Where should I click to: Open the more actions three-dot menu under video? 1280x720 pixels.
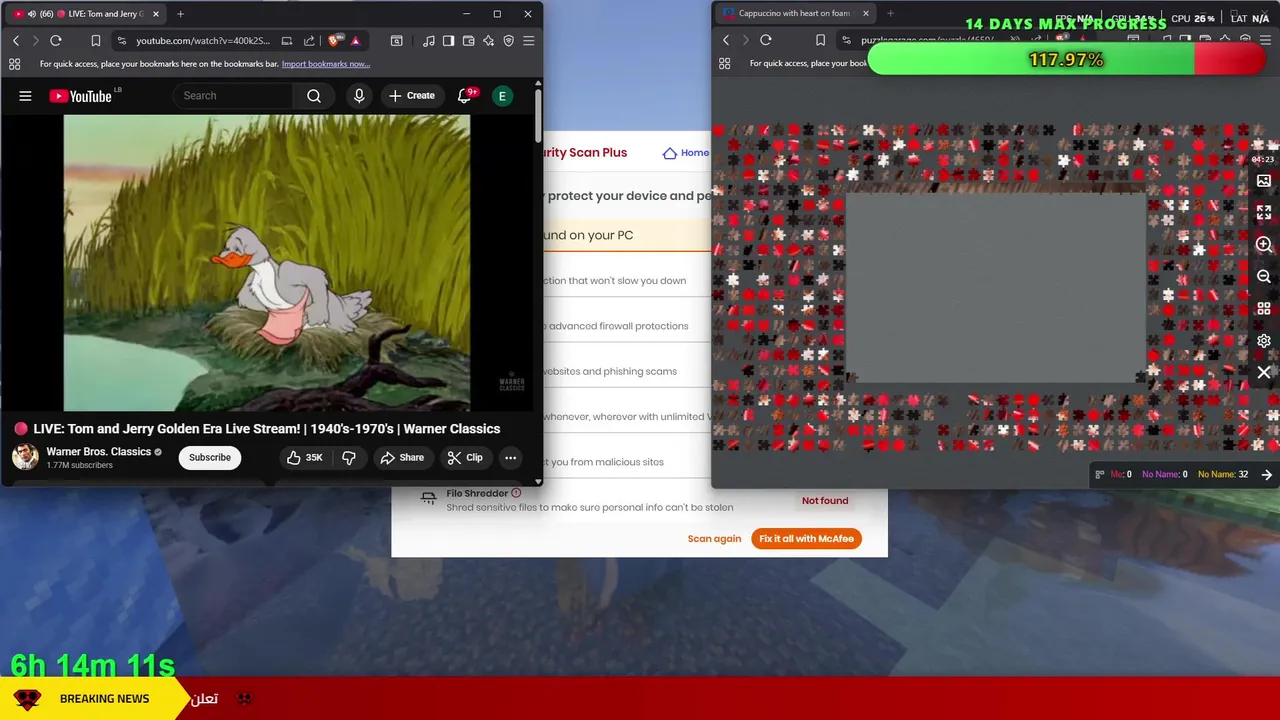(510, 457)
